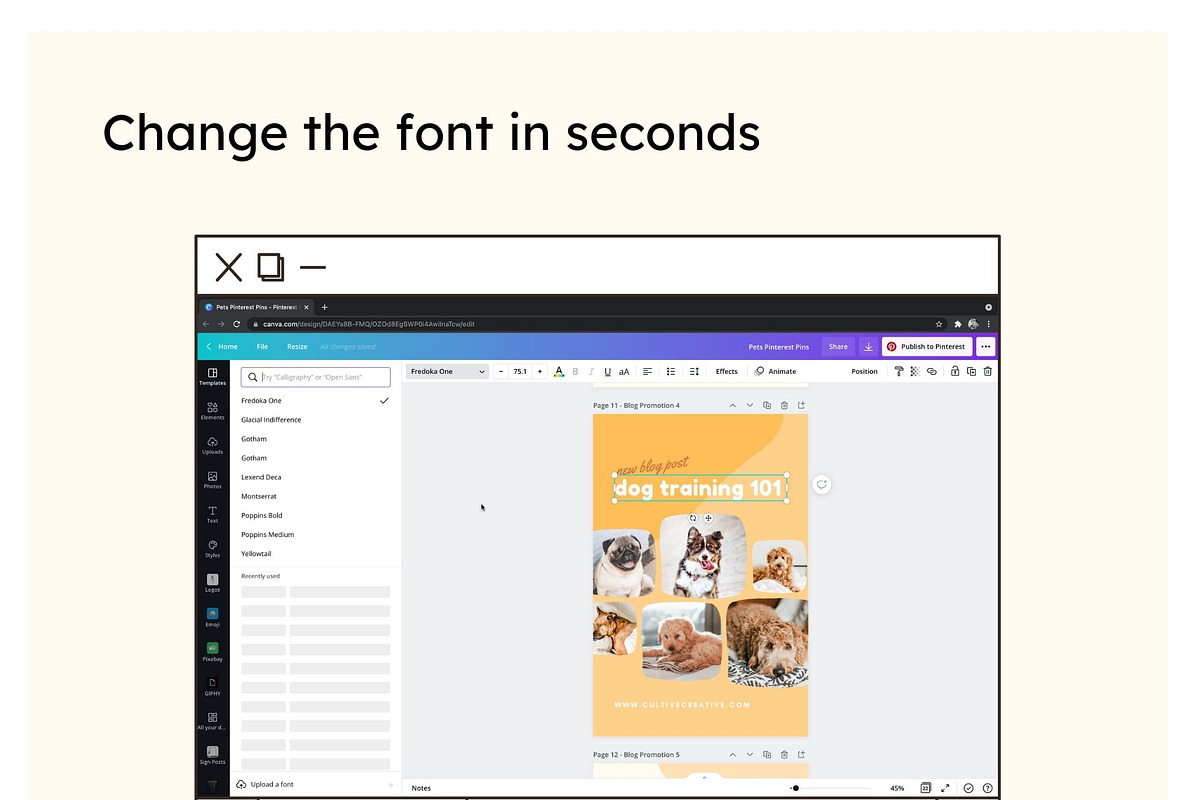Click Upload a font
The image size is (1200, 800).
pos(265,785)
